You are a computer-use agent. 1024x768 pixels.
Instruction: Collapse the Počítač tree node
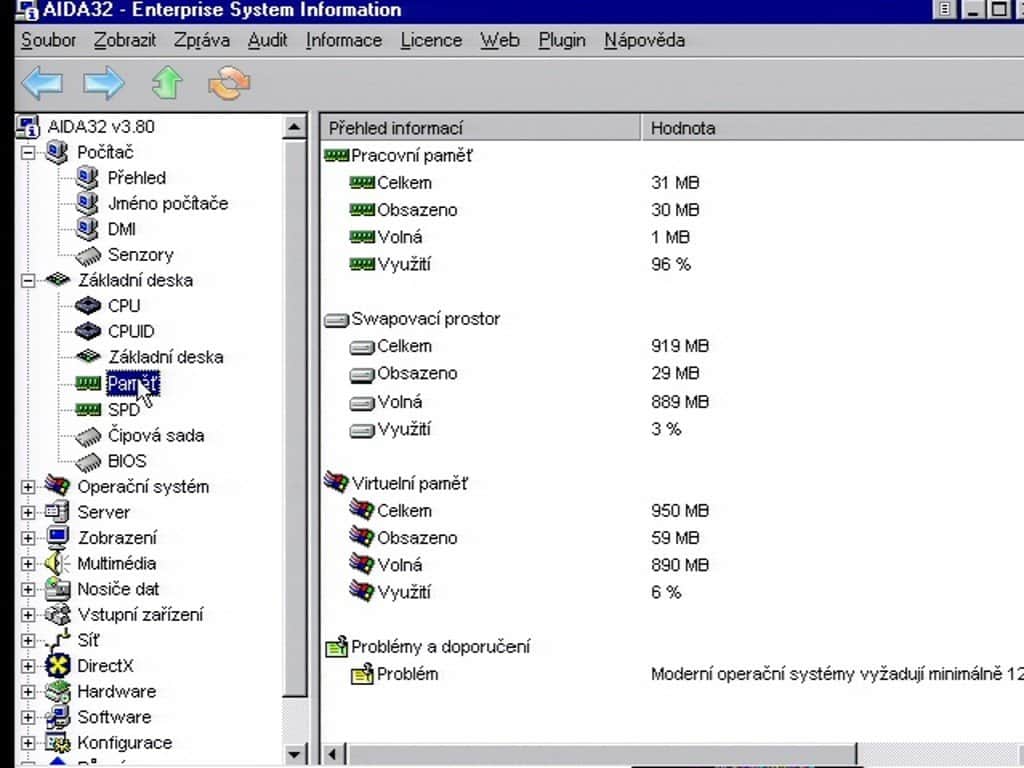pyautogui.click(x=28, y=153)
